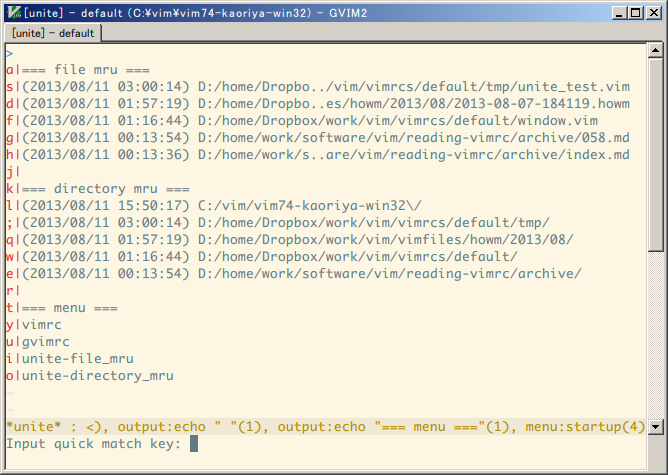This screenshot has width=668, height=475.
Task: Click the '=== menu ===' header line
Action: pyautogui.click(x=69, y=308)
